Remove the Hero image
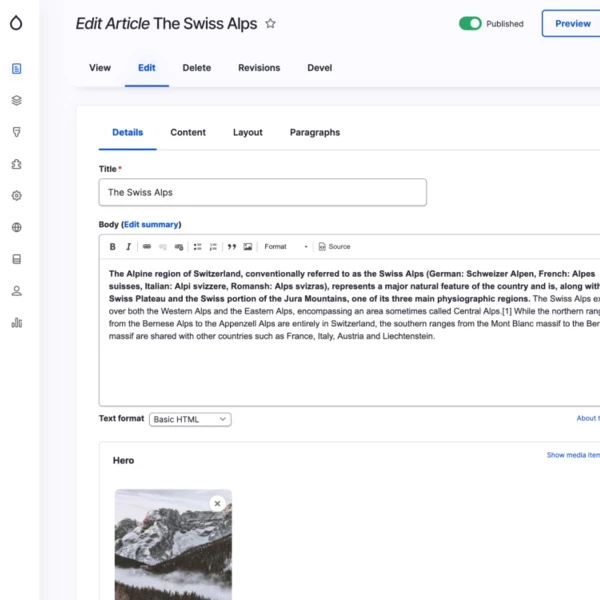Viewport: 600px width, 600px height. click(217, 504)
